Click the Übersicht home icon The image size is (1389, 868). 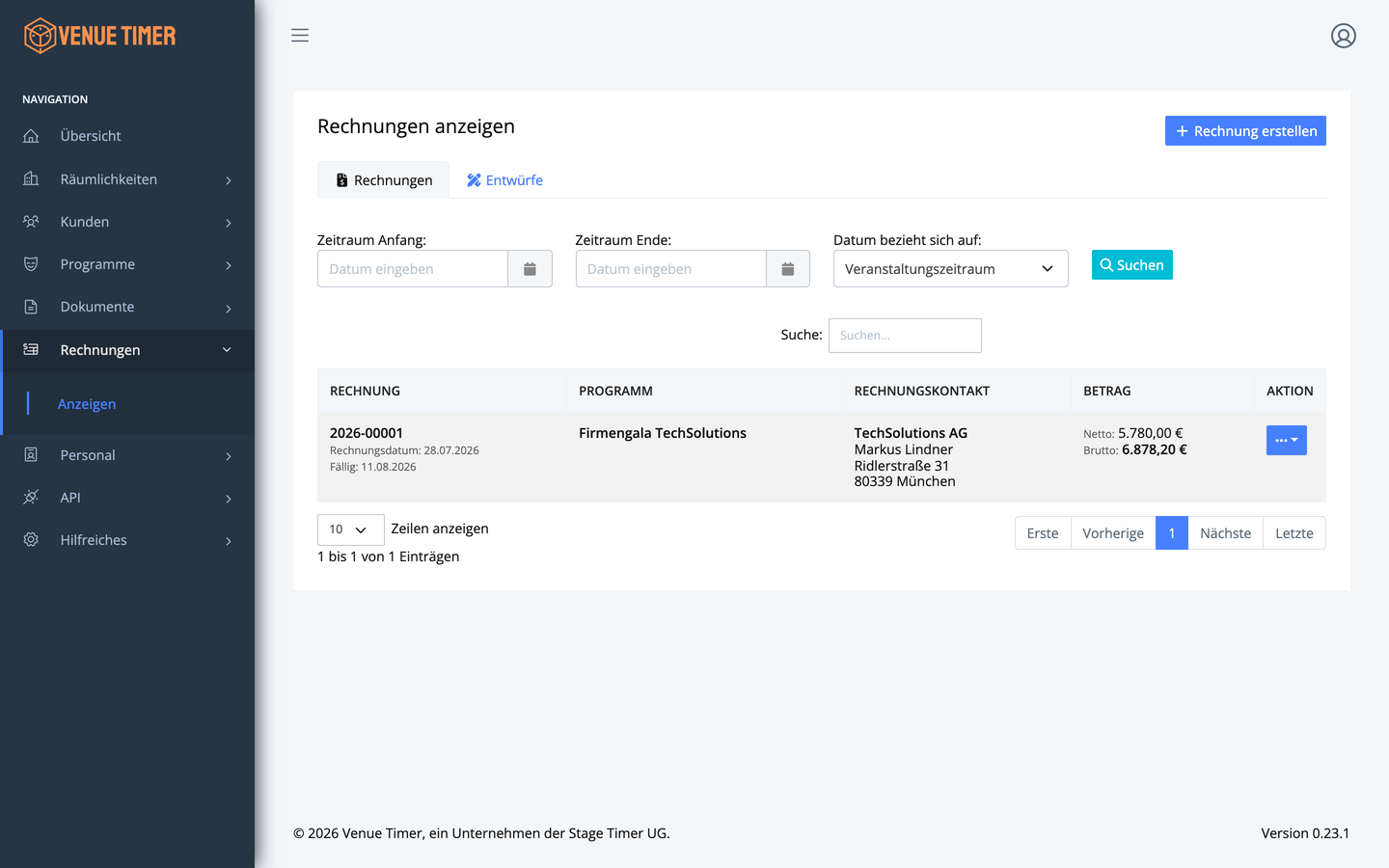(x=31, y=136)
